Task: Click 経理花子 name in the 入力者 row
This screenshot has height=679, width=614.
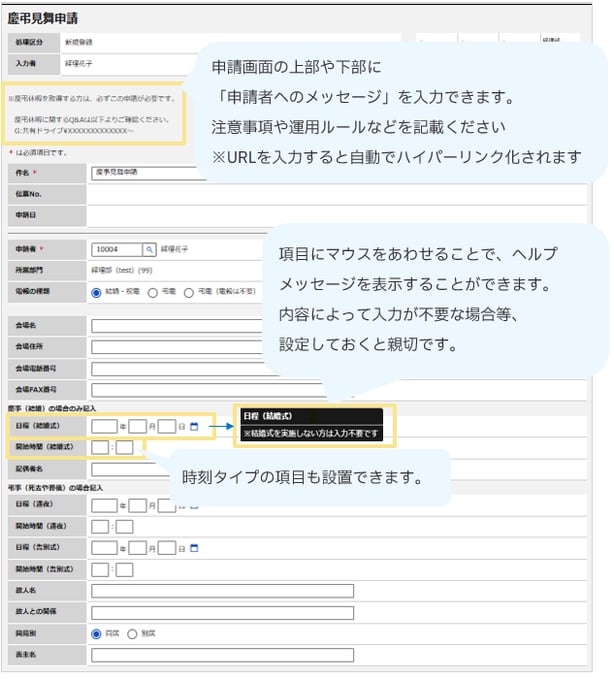Action: coord(79,64)
